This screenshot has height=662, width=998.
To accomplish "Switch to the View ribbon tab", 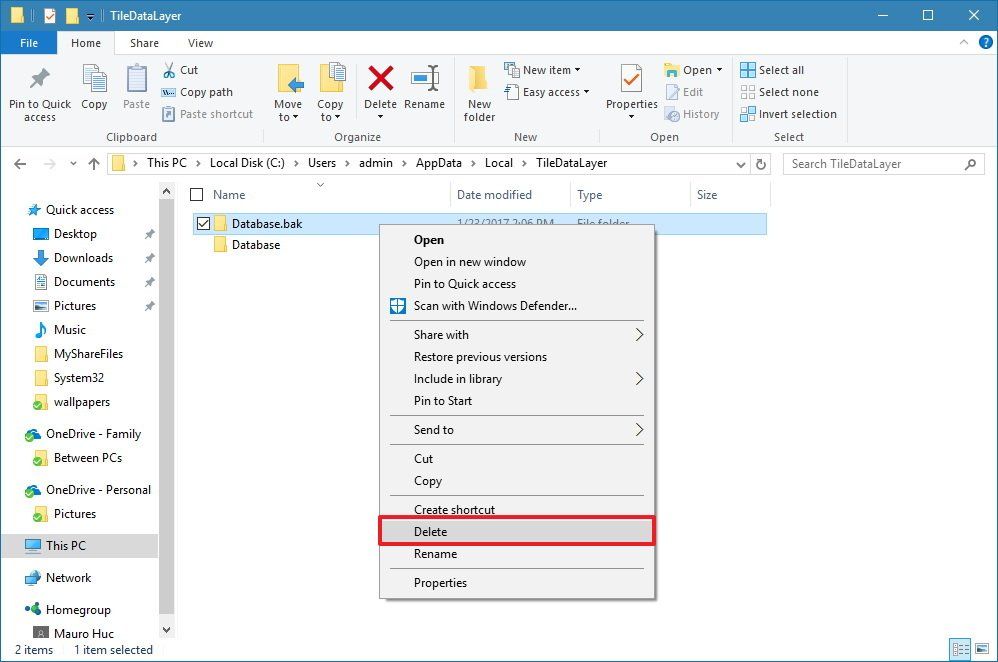I will (x=200, y=43).
